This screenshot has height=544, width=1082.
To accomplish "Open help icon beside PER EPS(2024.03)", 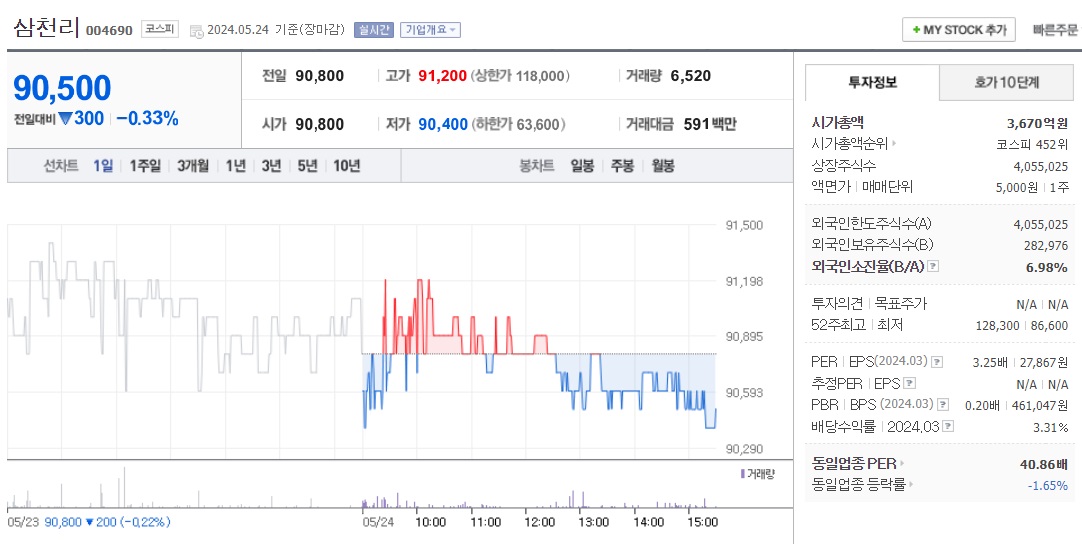I will point(937,362).
